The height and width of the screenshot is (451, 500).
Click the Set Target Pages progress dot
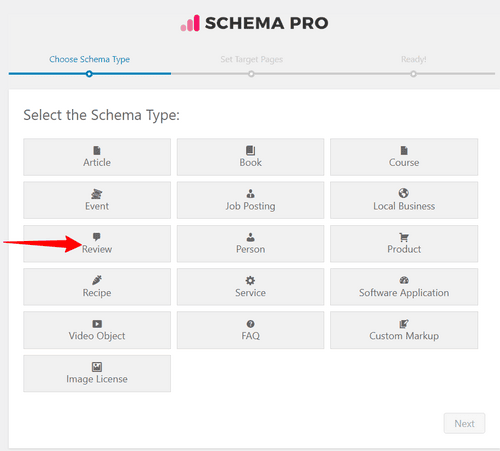[251, 74]
